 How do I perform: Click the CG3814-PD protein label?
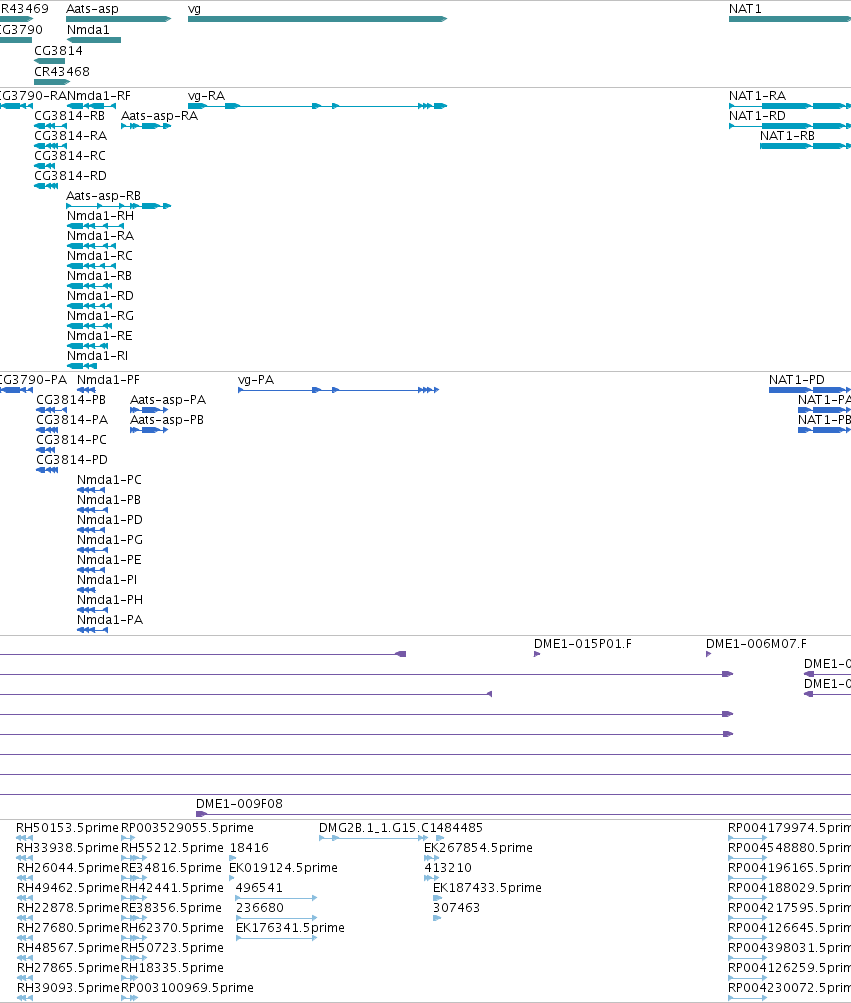point(72,460)
